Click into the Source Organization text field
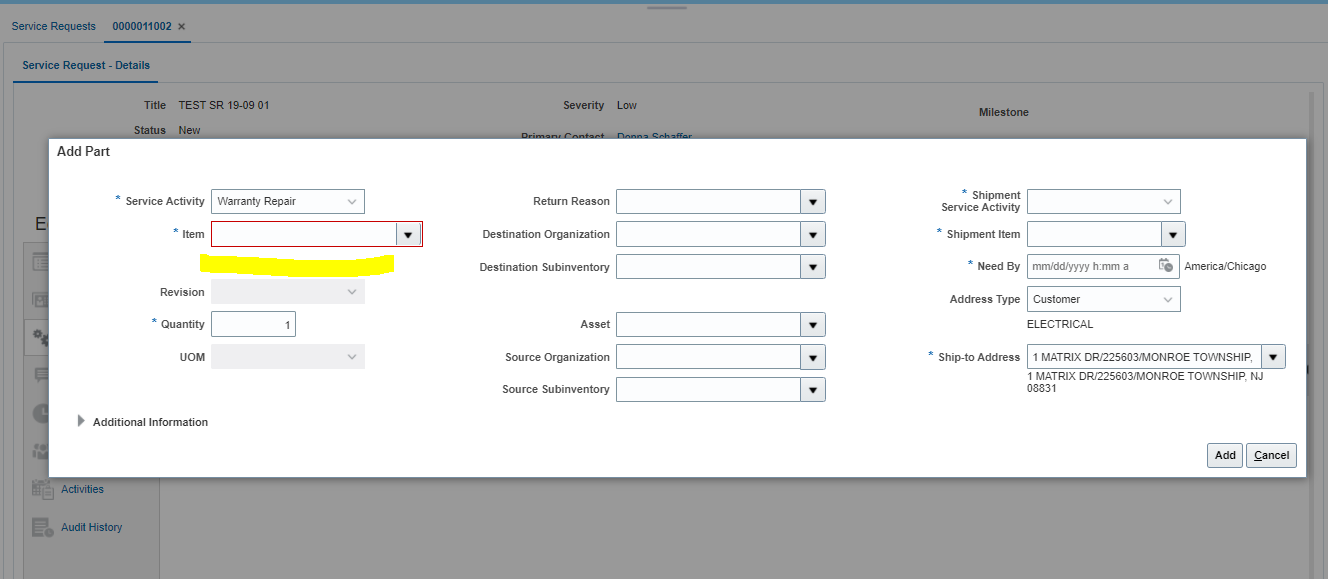Screen dimensions: 1328x579 [x=708, y=357]
